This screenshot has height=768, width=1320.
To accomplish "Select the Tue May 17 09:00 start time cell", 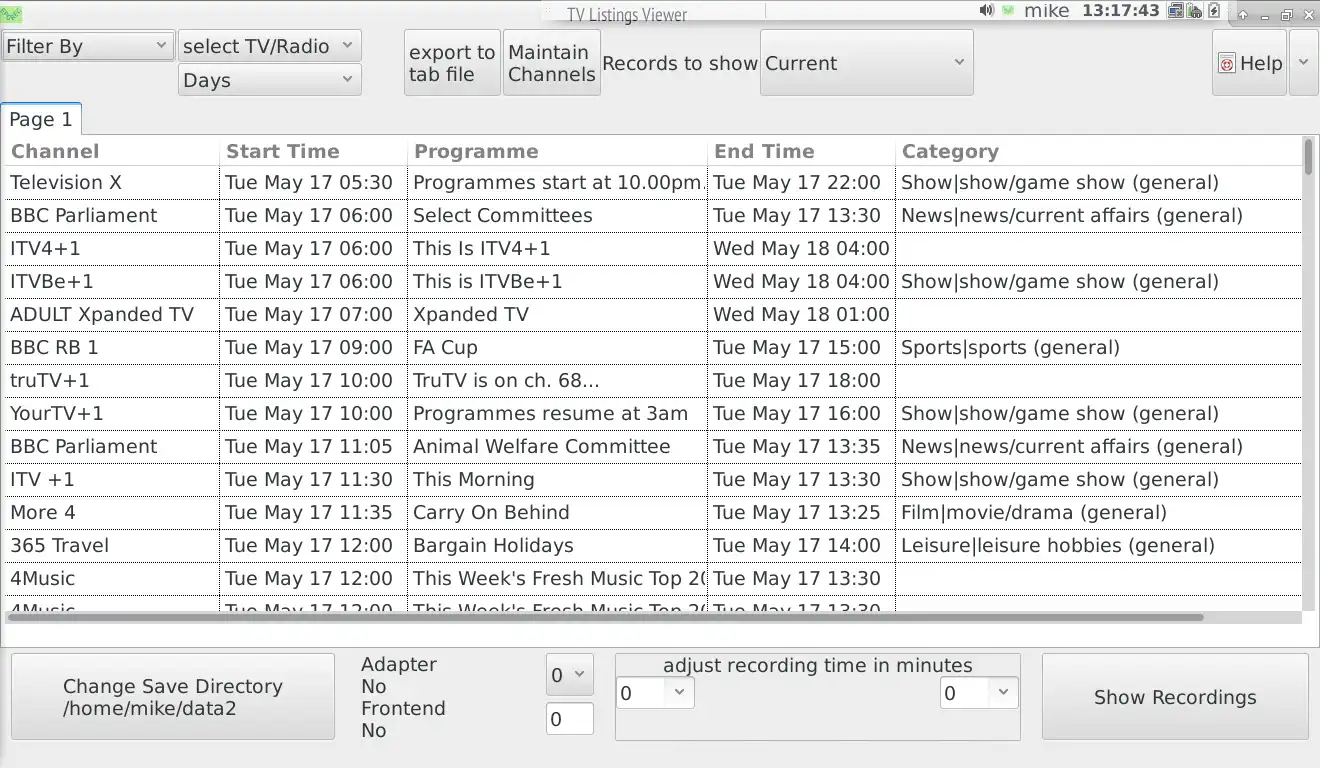I will pyautogui.click(x=314, y=348).
